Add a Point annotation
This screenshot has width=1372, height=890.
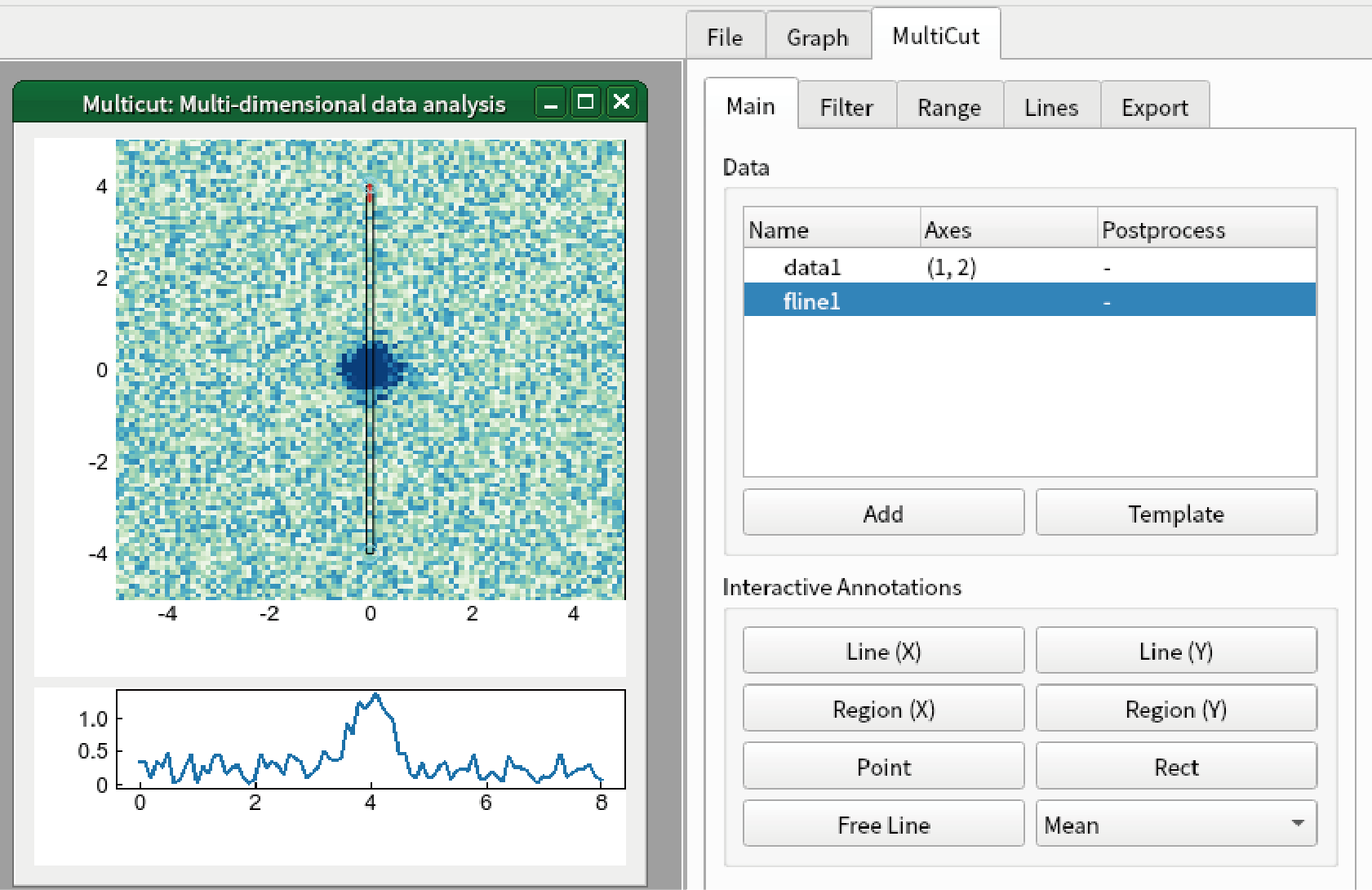[x=883, y=767]
